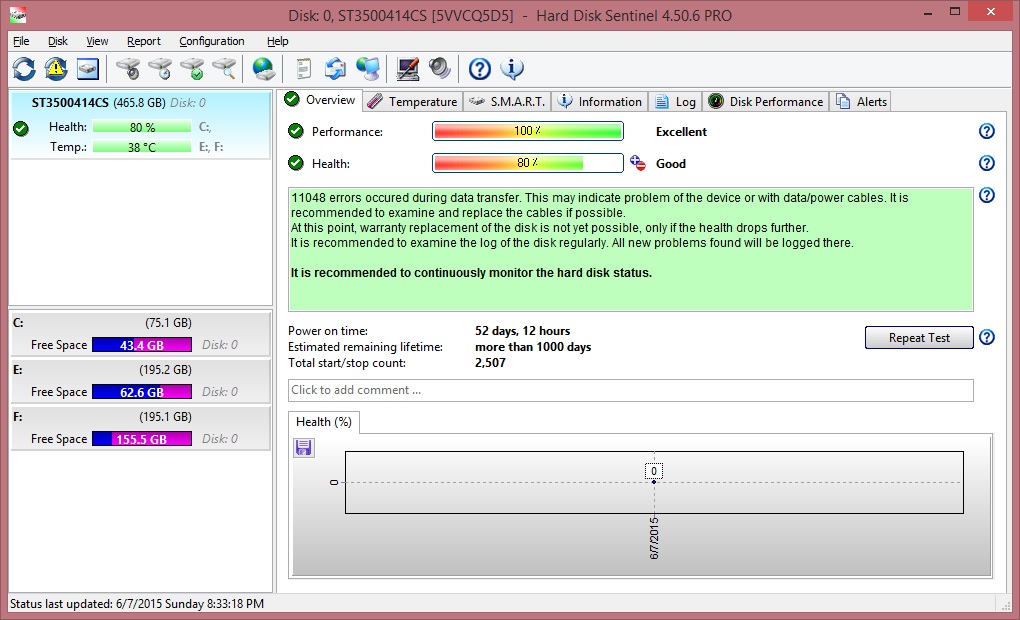The width and height of the screenshot is (1020, 620).
Task: Click the sidebar Health 80 % bar
Action: point(142,127)
